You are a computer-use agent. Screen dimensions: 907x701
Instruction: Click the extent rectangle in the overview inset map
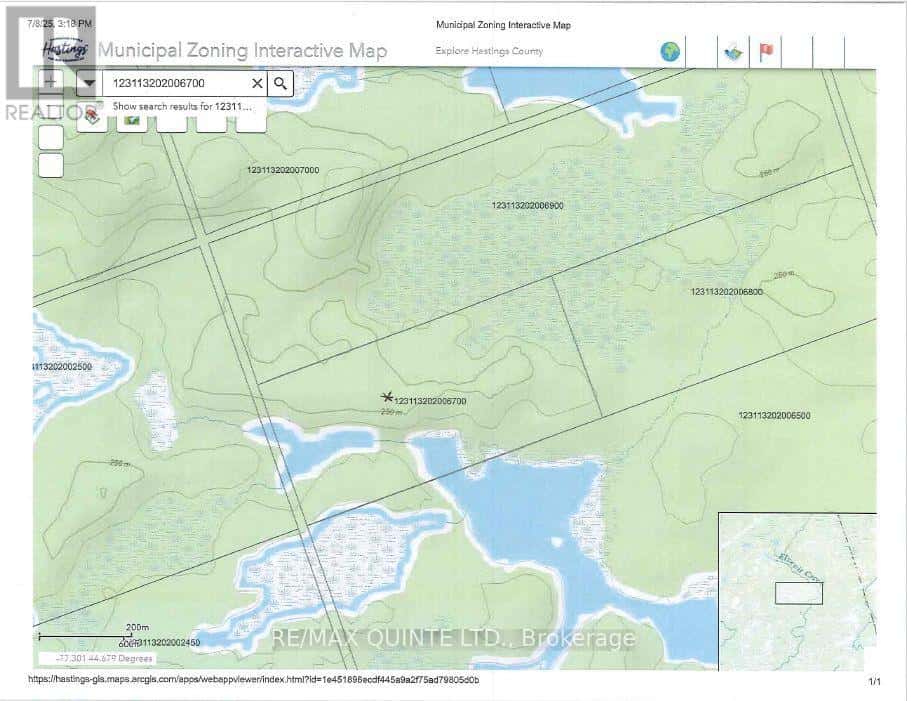click(797, 592)
